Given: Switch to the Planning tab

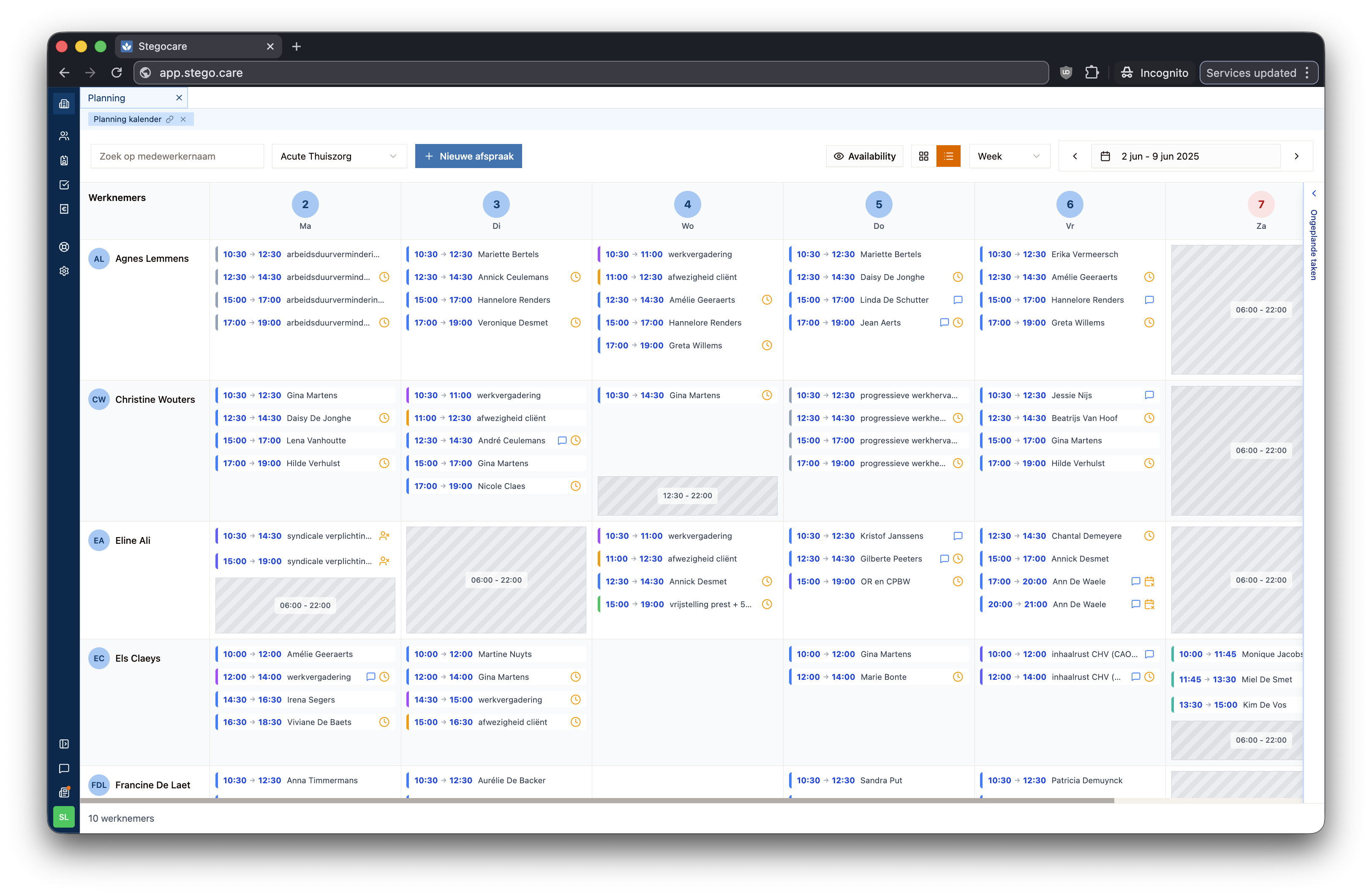Looking at the screenshot, I should tap(106, 98).
